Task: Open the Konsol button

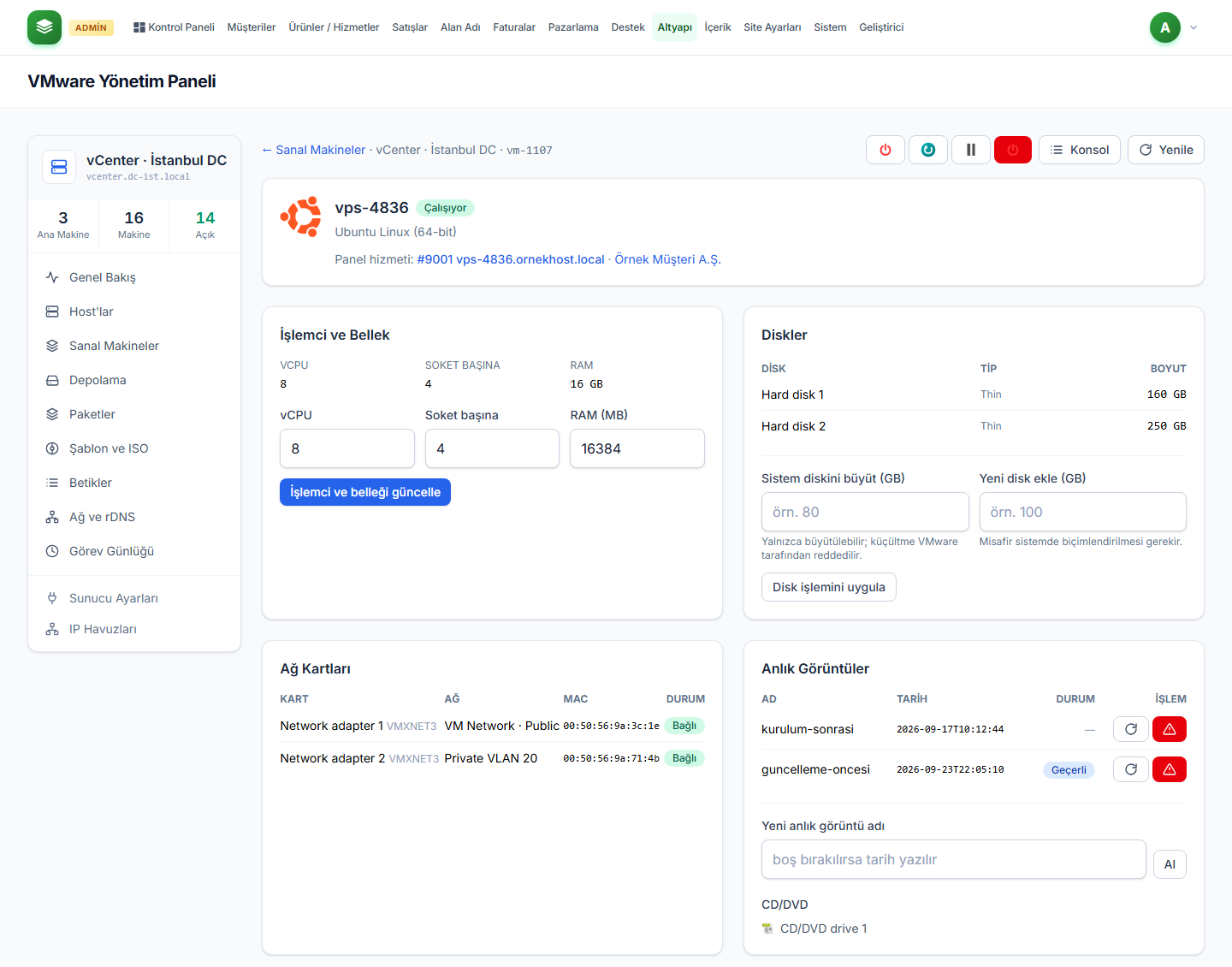Action: point(1080,150)
